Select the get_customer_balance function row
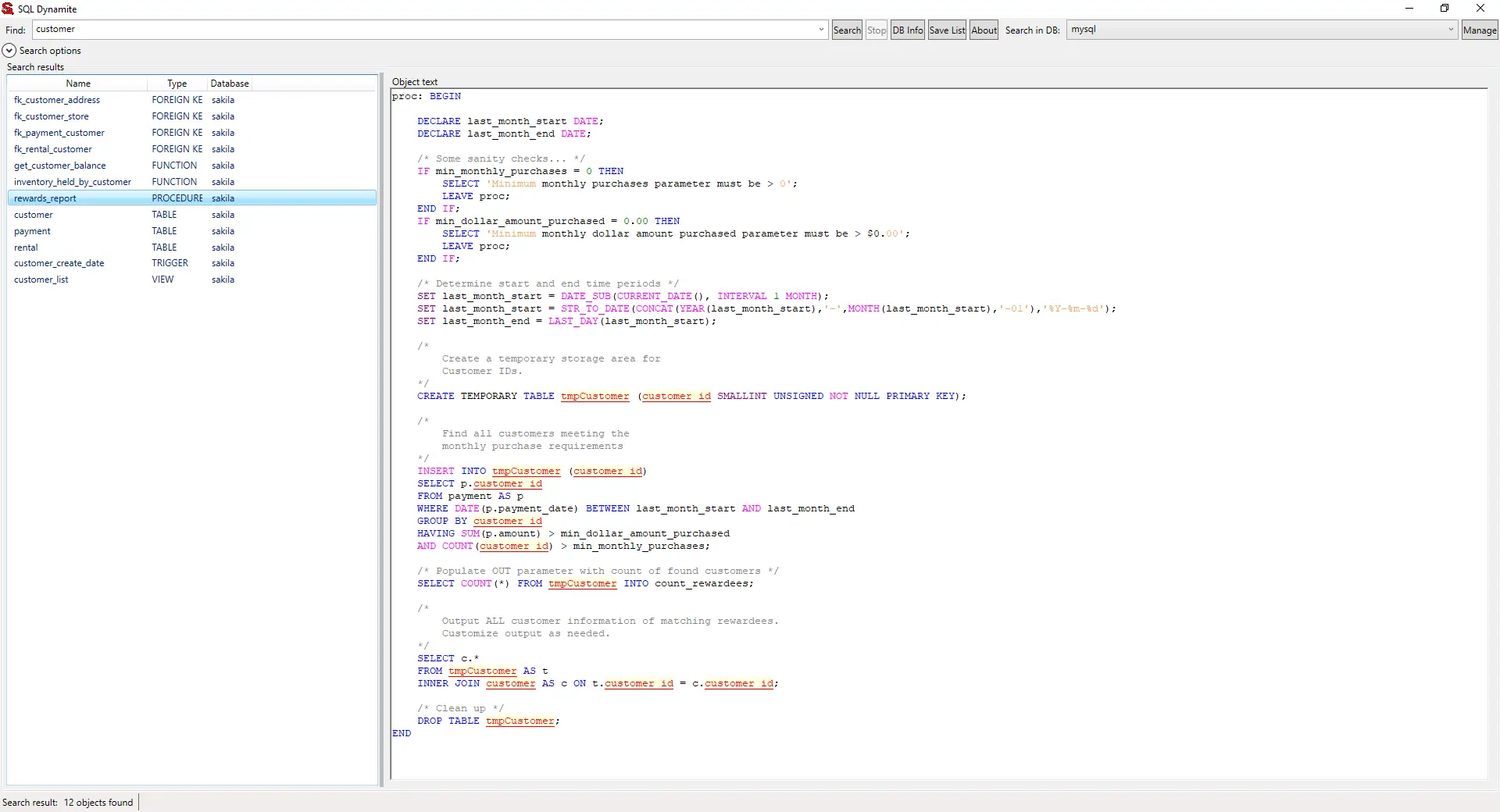The image size is (1500, 812). point(59,166)
